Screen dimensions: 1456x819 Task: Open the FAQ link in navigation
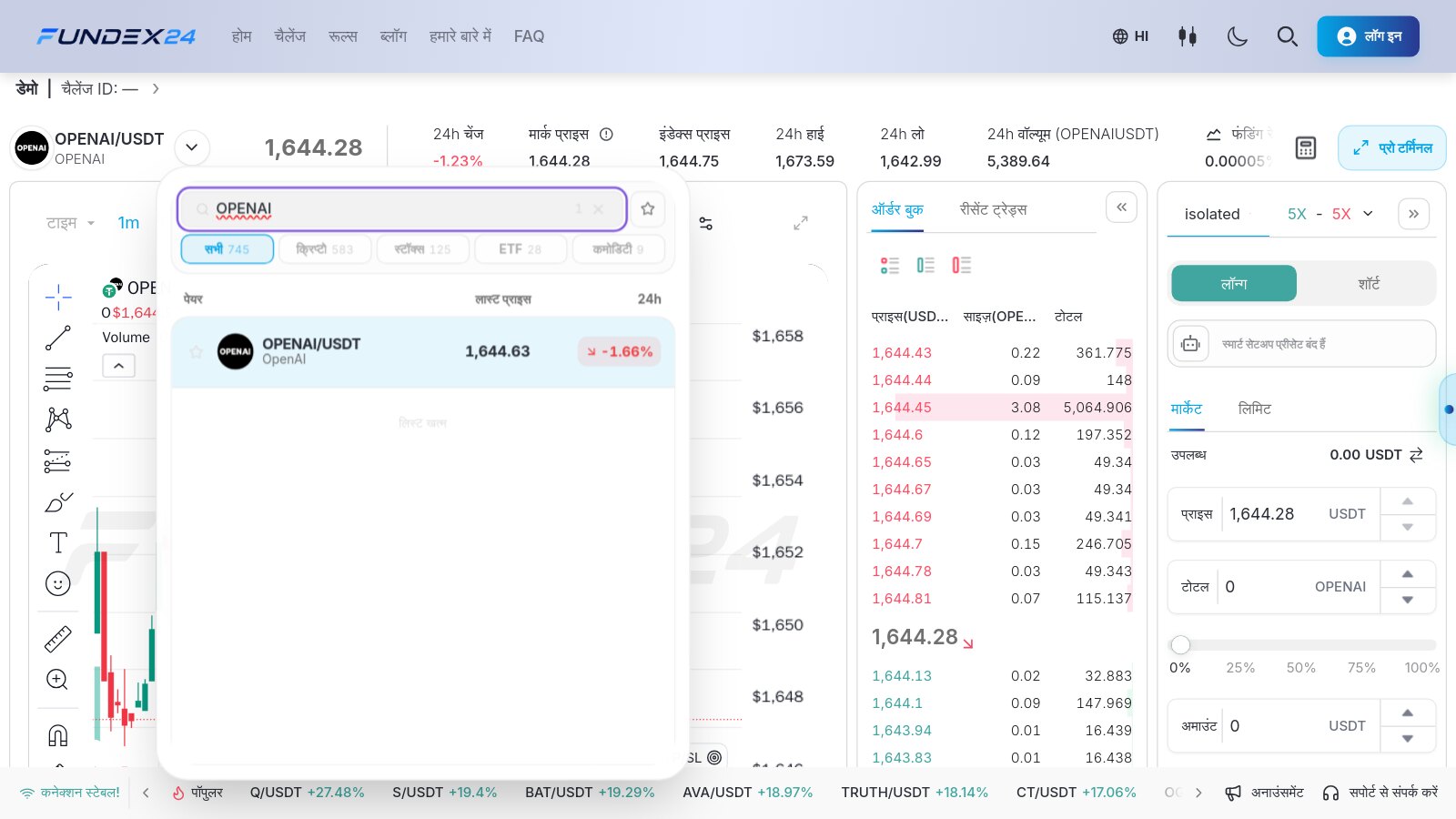click(x=529, y=36)
